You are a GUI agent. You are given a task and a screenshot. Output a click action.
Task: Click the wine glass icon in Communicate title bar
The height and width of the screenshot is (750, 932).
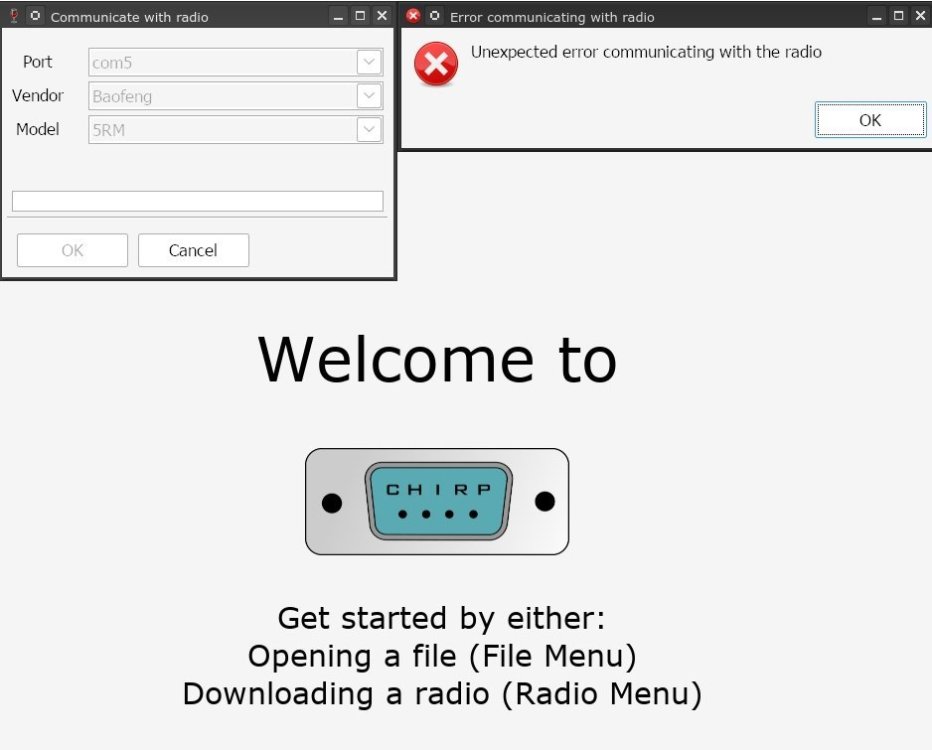(x=14, y=16)
